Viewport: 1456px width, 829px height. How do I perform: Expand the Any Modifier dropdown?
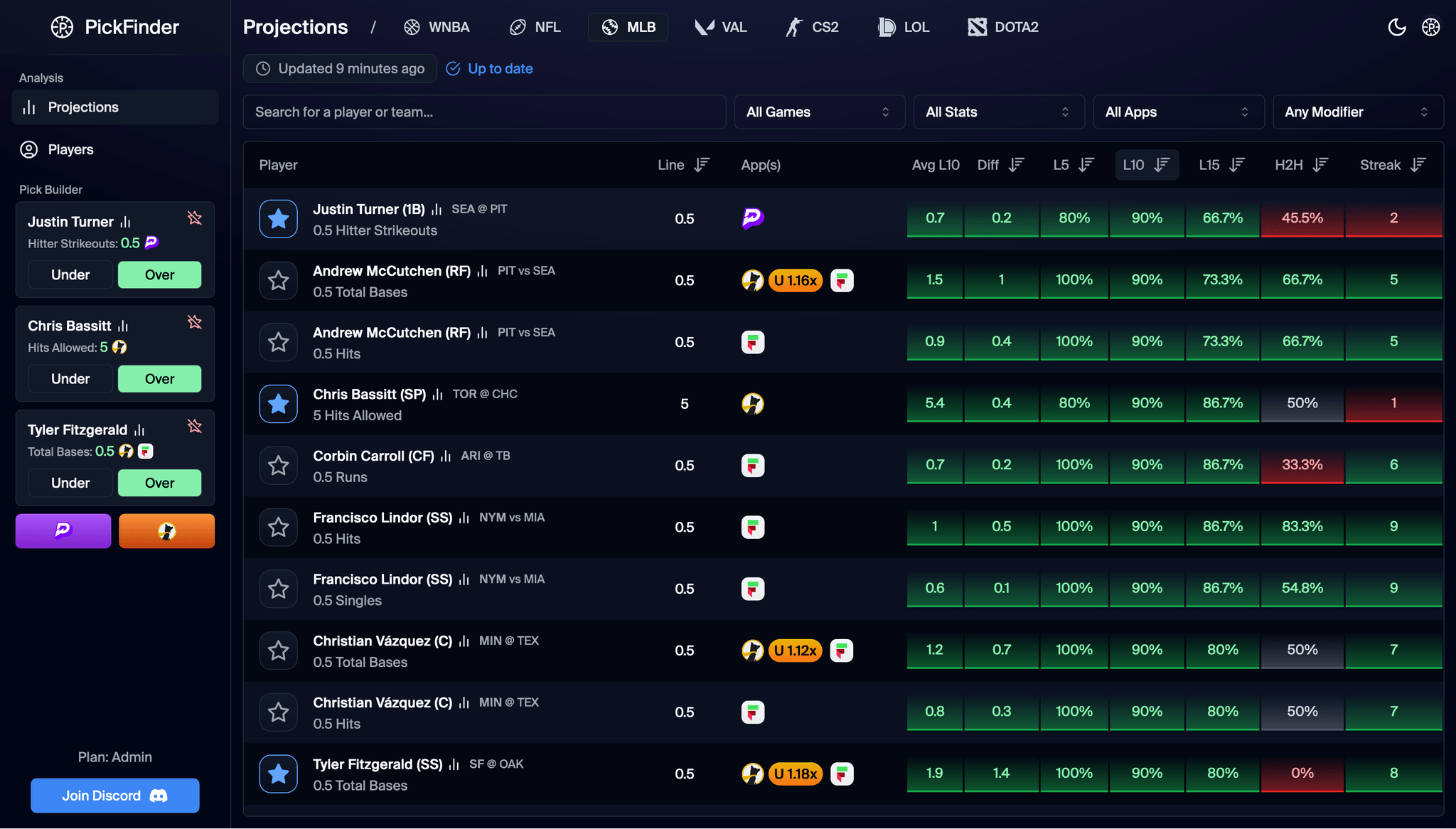tap(1357, 112)
